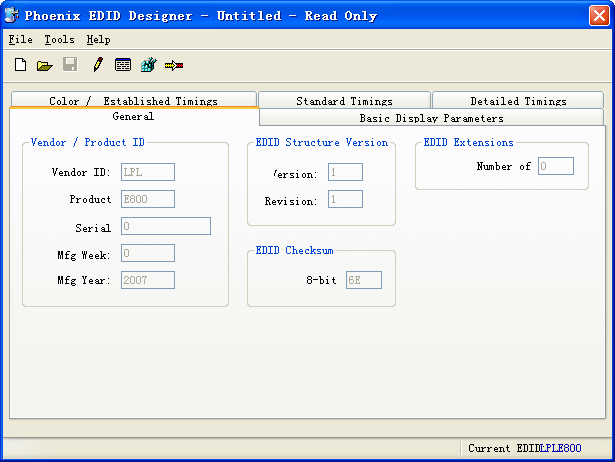615x462 pixels.
Task: Switch to Color / Established Timings tab
Action: (133, 100)
